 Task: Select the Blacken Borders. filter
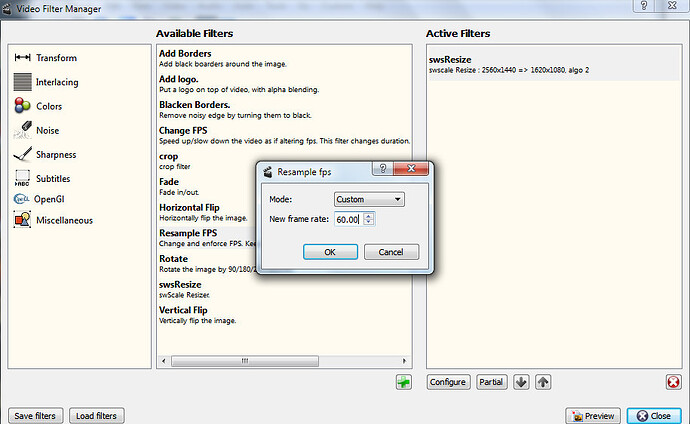(284, 110)
